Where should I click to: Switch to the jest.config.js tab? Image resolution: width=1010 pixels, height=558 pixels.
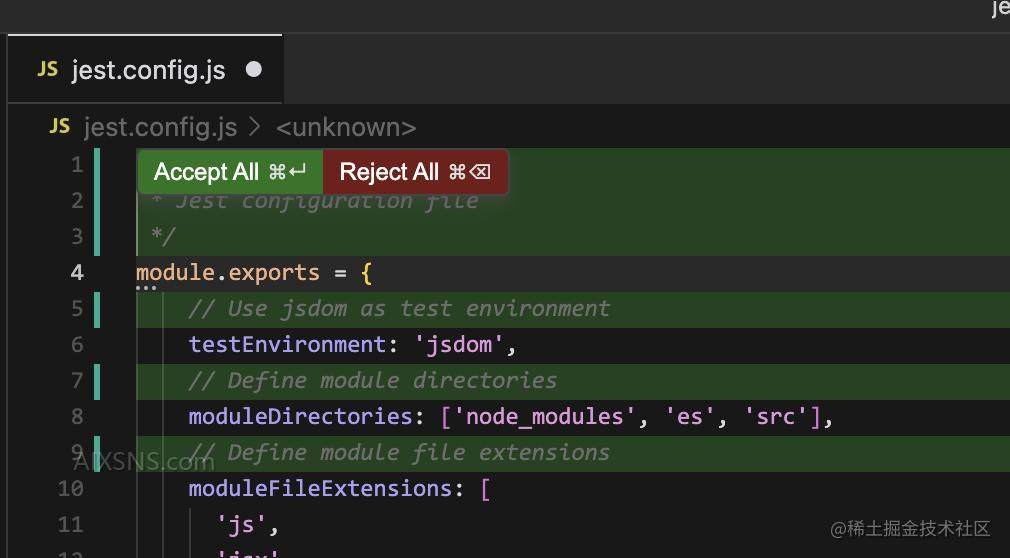pyautogui.click(x=148, y=71)
